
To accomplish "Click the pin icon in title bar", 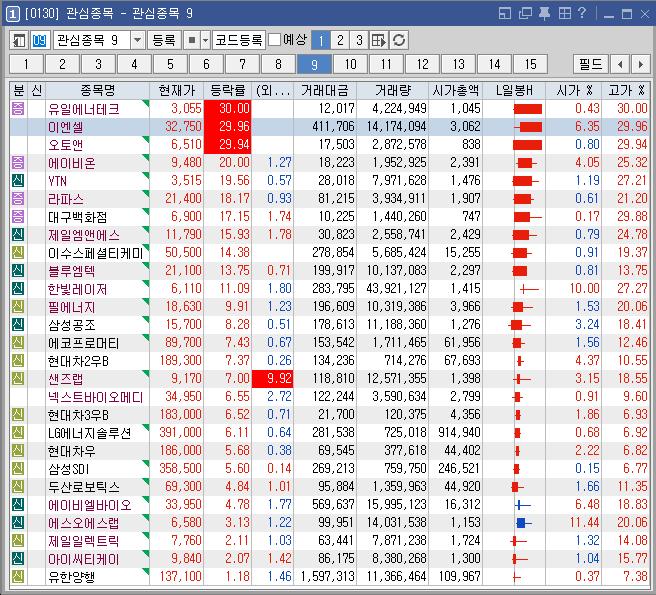I will point(544,14).
